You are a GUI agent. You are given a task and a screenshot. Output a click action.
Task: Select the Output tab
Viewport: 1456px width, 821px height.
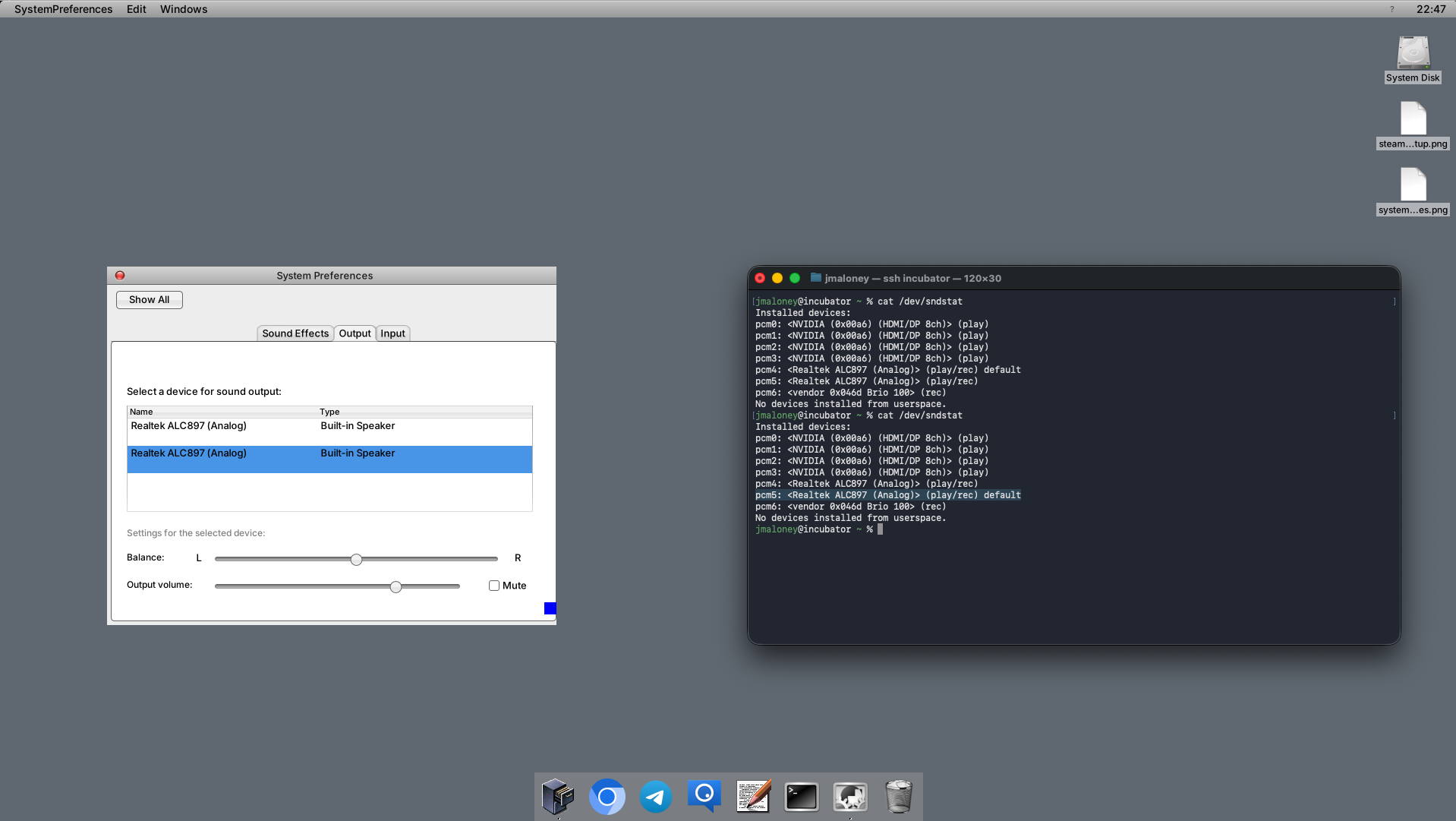[x=355, y=333]
